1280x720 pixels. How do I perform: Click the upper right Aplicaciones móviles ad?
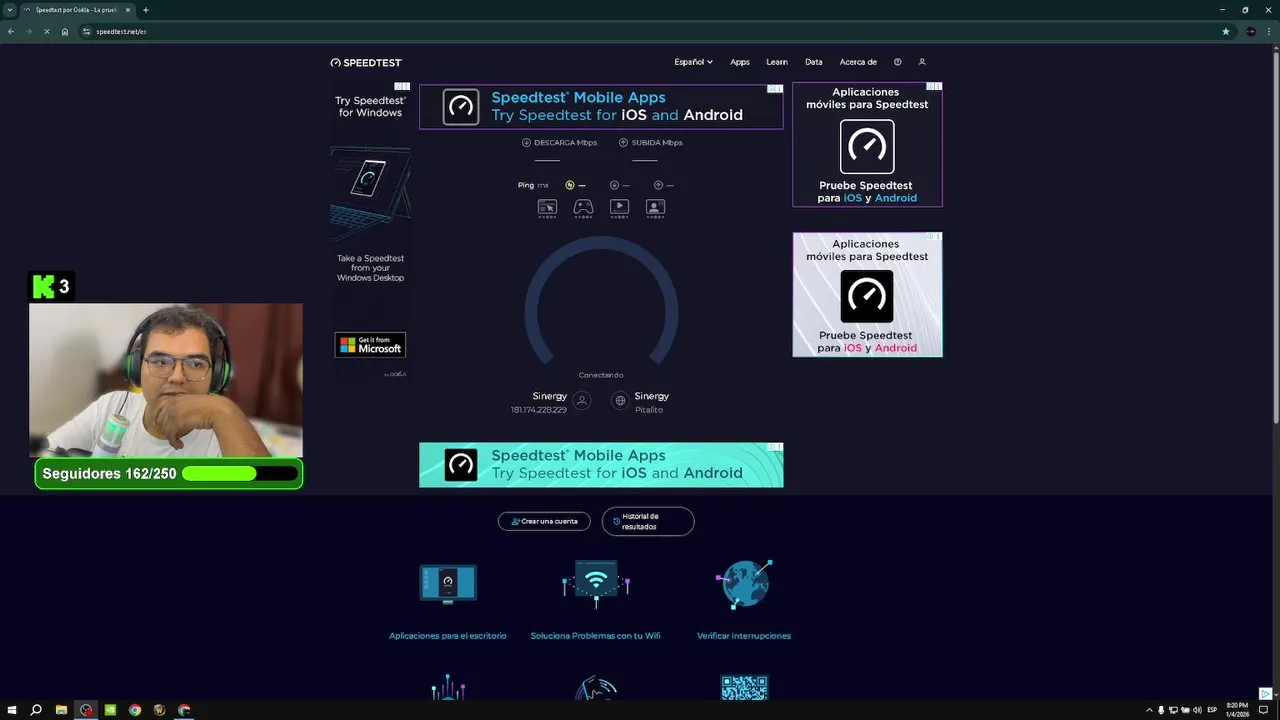pyautogui.click(x=867, y=144)
